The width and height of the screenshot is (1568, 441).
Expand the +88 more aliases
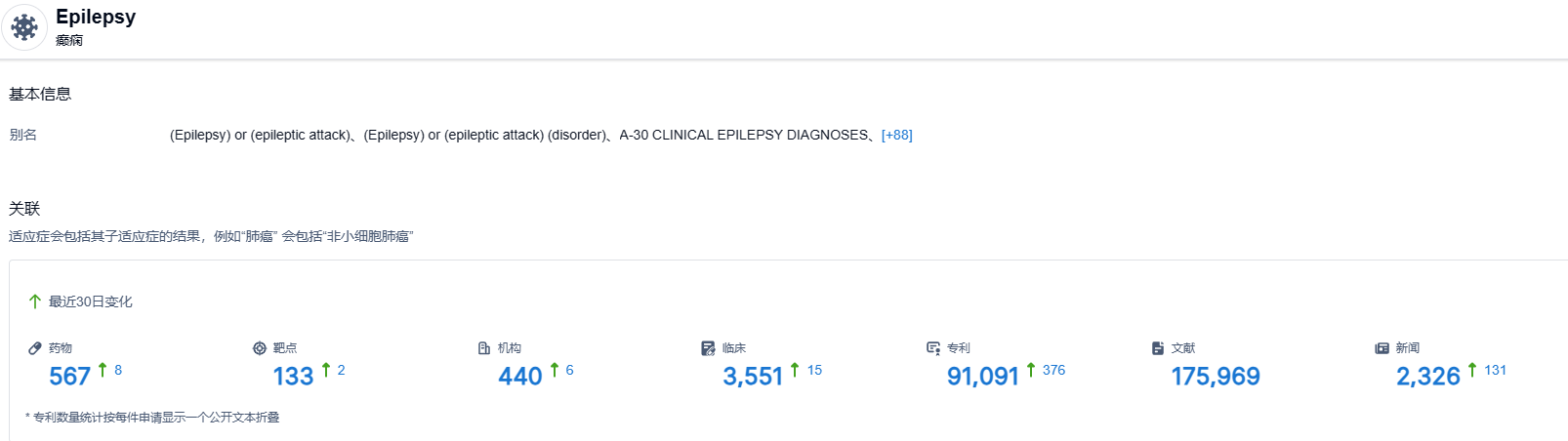tap(896, 135)
